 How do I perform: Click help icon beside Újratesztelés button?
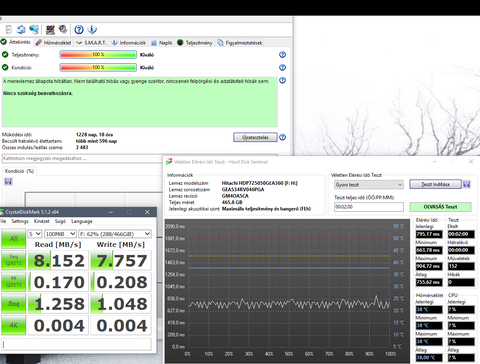point(282,137)
